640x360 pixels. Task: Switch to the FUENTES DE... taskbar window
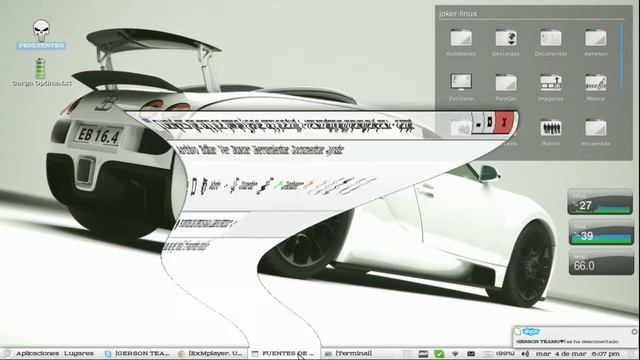(284, 353)
